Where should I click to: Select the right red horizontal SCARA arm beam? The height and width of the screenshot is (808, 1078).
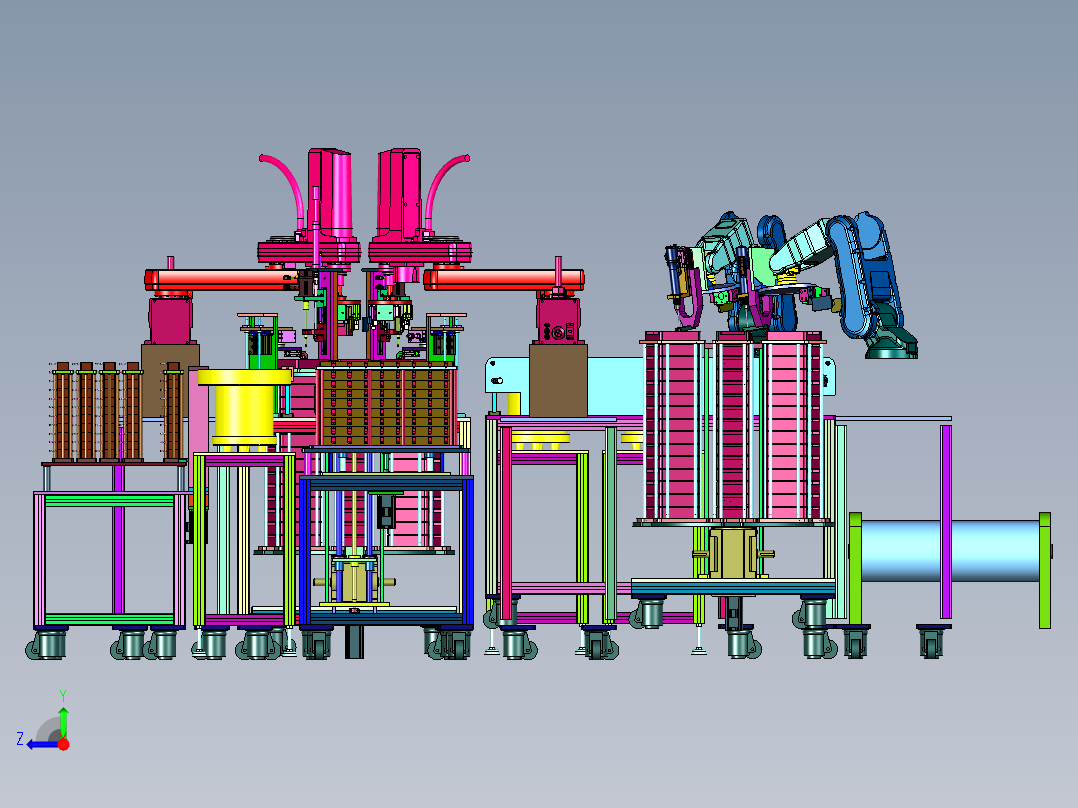[x=504, y=279]
